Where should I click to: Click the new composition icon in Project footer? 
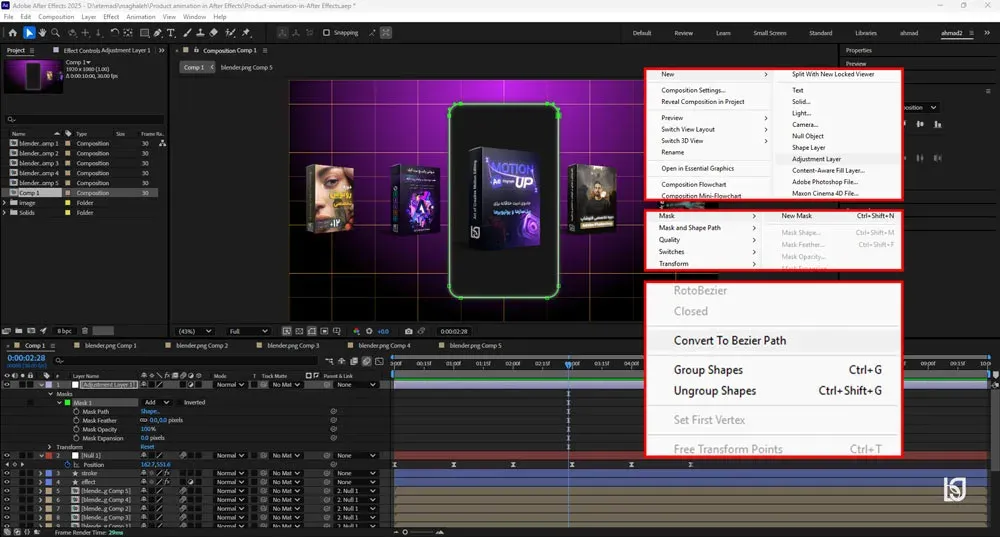[31, 331]
